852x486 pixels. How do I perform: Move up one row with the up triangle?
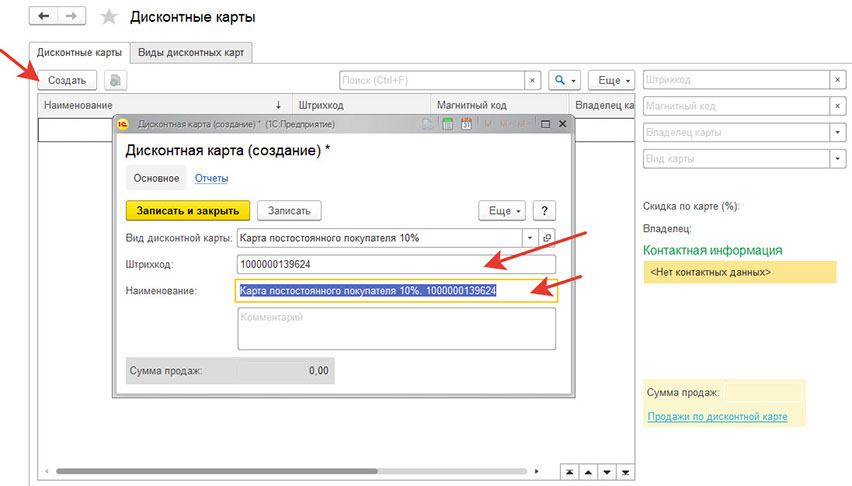(588, 472)
